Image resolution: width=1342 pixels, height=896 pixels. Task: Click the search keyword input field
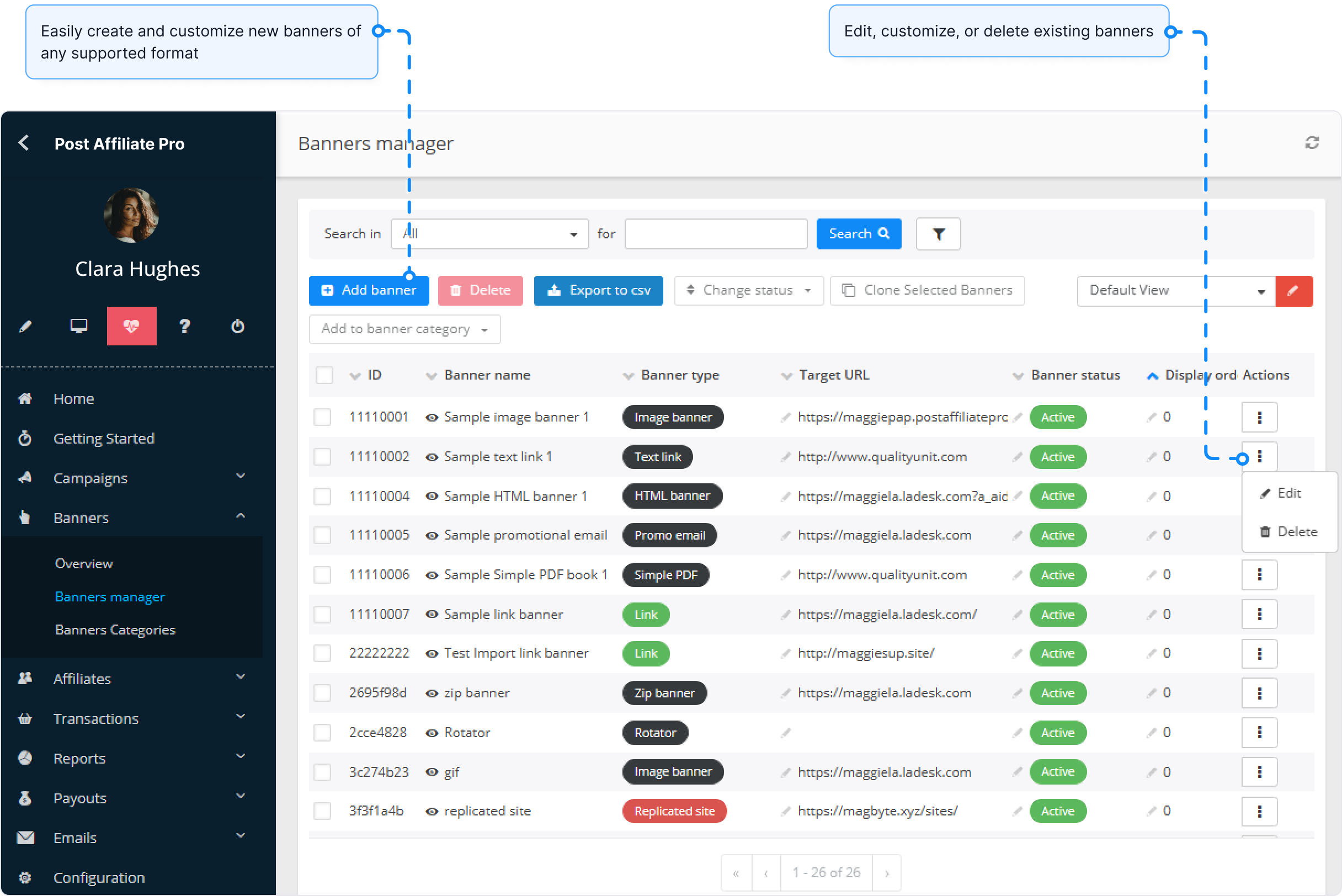click(x=715, y=234)
